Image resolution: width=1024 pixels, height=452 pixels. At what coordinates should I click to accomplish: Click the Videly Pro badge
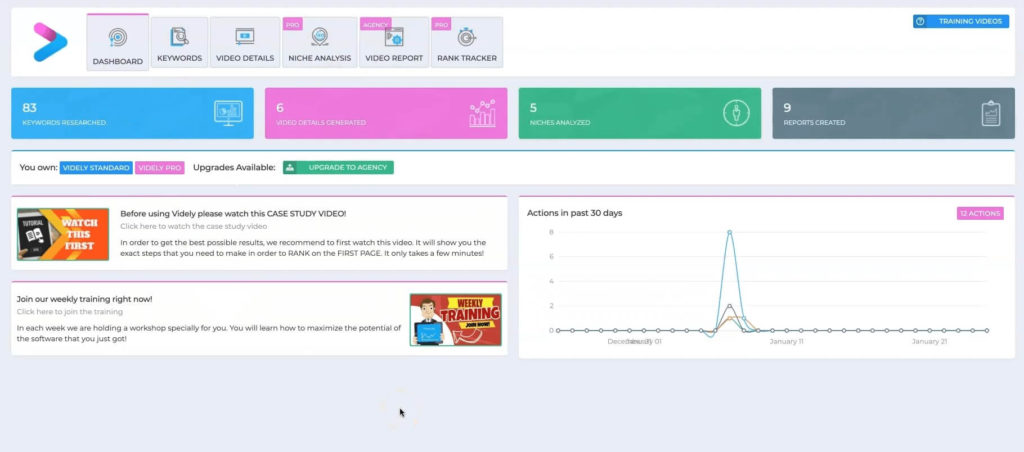tap(160, 168)
